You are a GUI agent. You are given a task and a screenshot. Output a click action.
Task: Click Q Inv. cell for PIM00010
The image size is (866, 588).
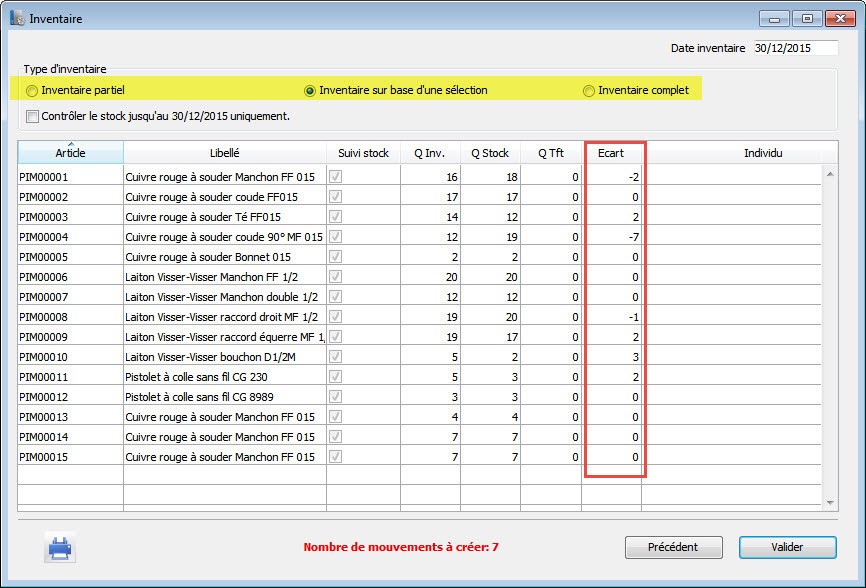click(430, 357)
